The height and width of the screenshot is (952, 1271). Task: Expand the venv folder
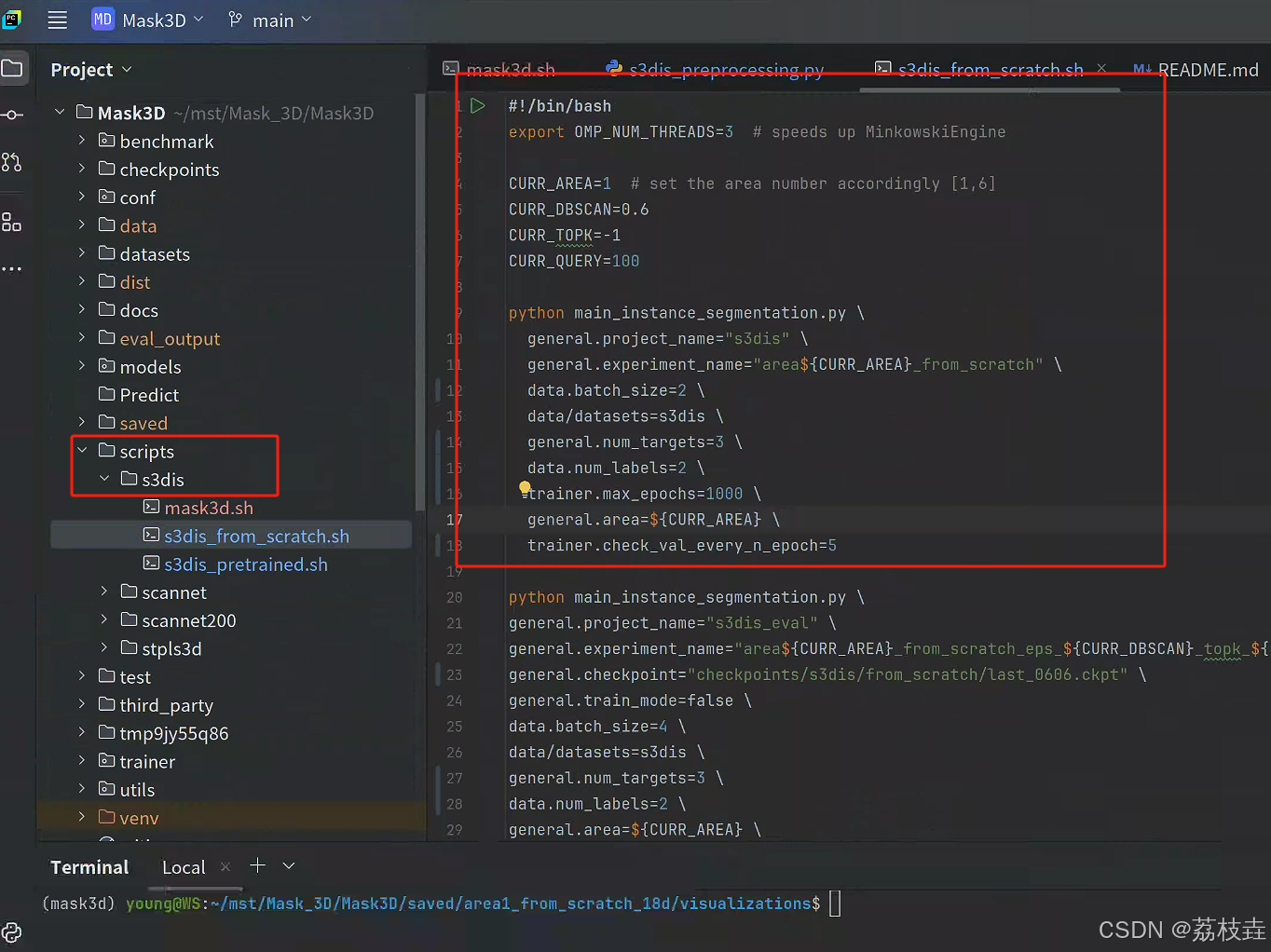tap(82, 817)
